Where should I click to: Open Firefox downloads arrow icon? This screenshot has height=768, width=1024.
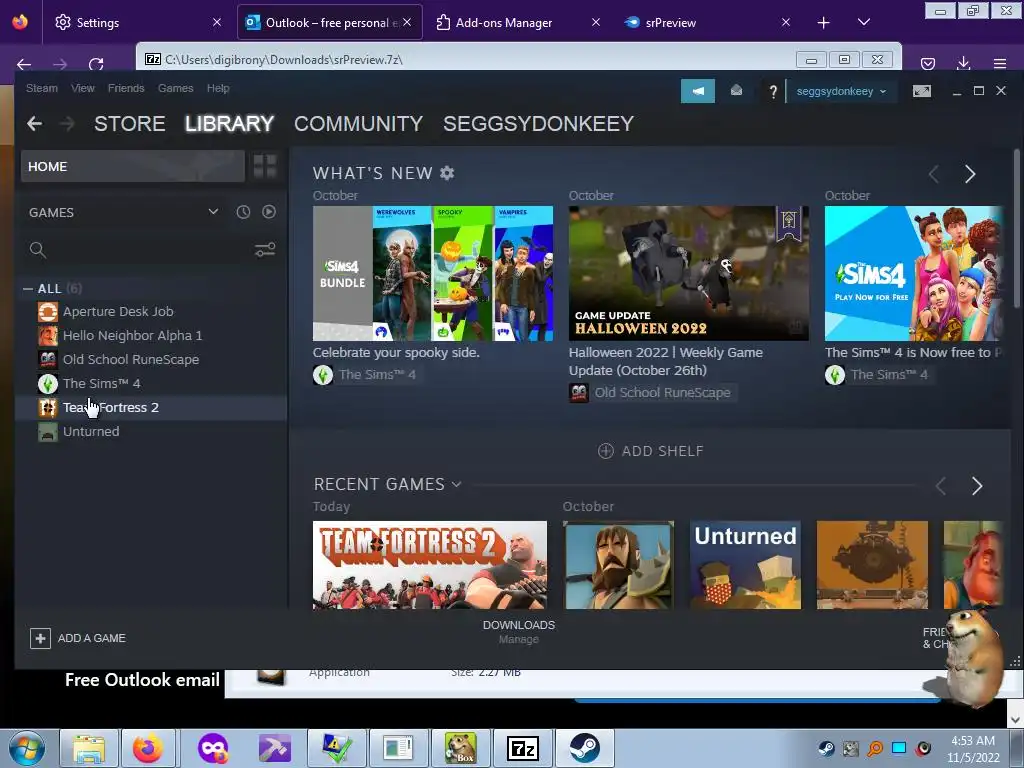point(963,63)
